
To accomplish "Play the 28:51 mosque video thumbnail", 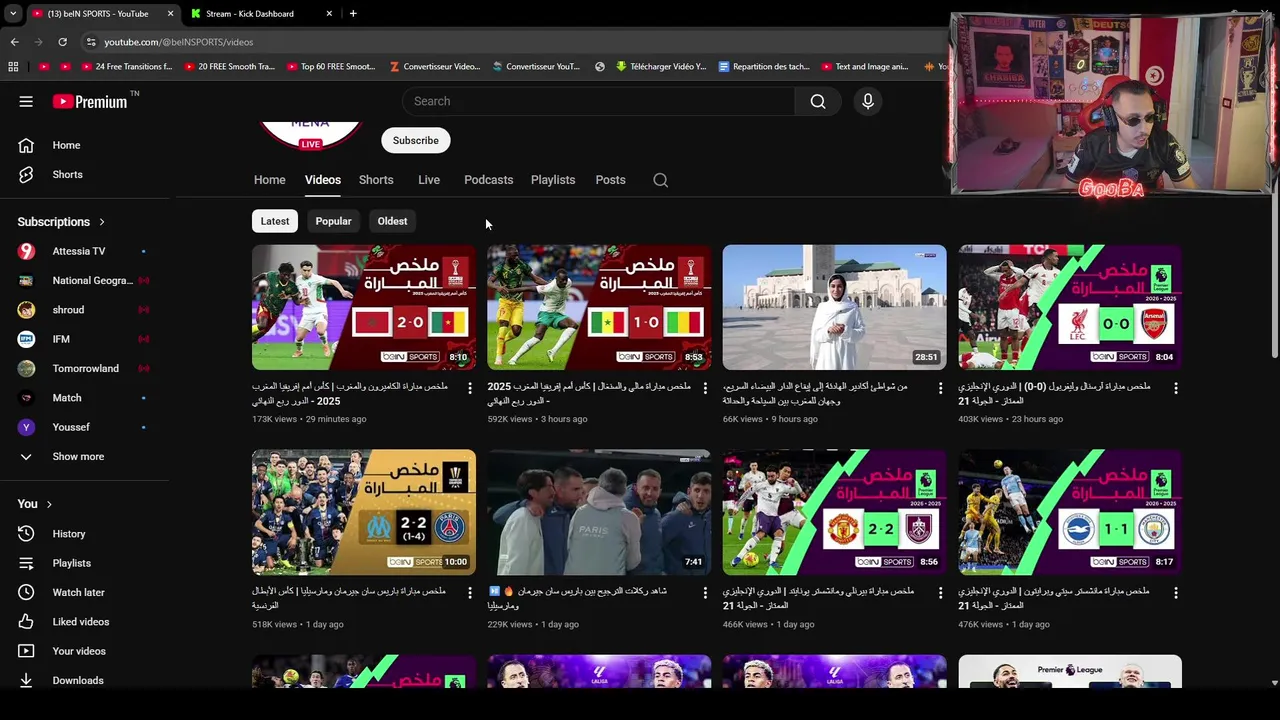I will pos(834,307).
